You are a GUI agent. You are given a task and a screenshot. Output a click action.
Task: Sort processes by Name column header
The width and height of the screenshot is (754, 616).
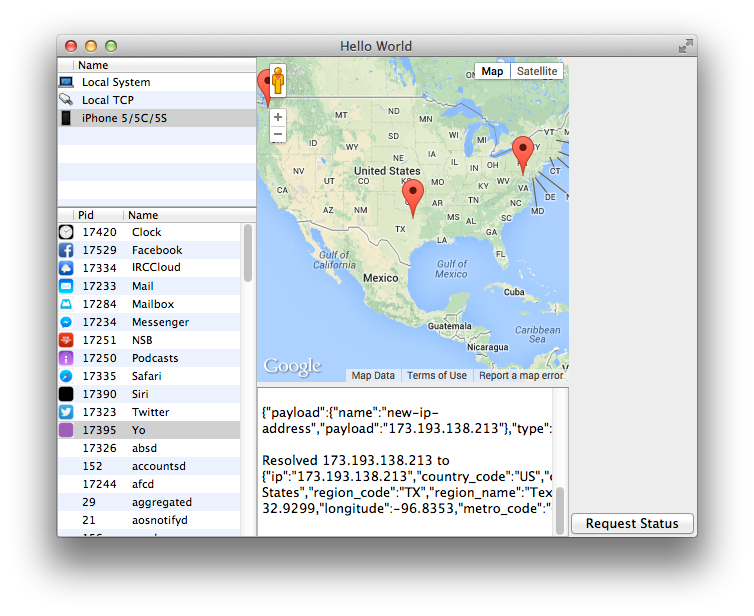[189, 215]
